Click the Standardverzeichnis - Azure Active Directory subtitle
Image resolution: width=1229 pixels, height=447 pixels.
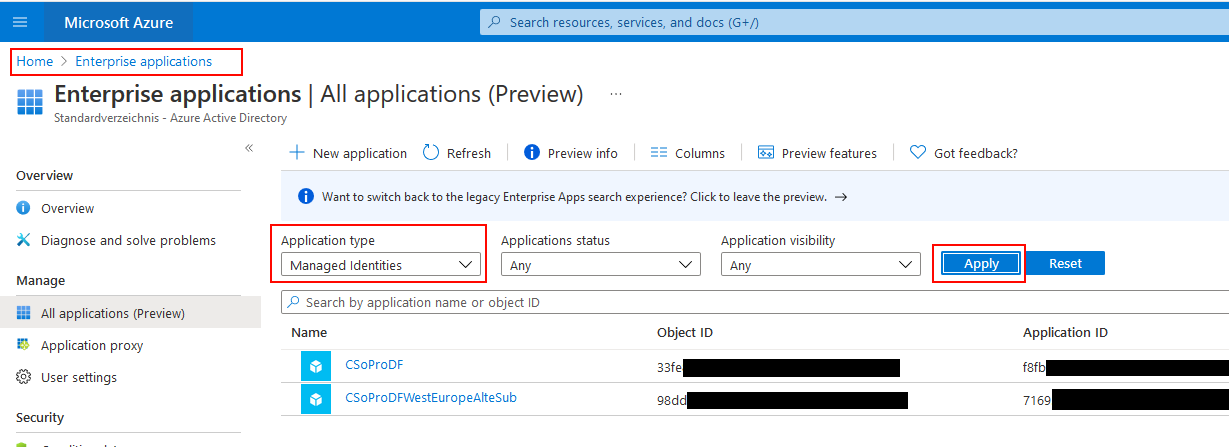[171, 118]
